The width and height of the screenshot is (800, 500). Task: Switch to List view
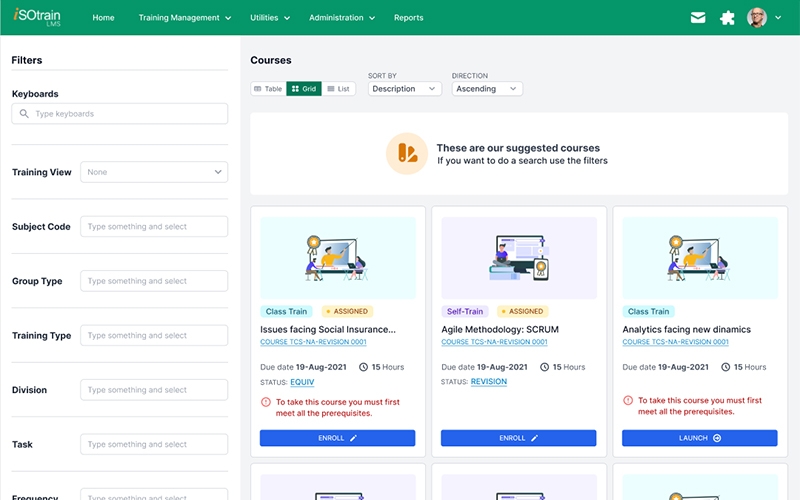[339, 89]
